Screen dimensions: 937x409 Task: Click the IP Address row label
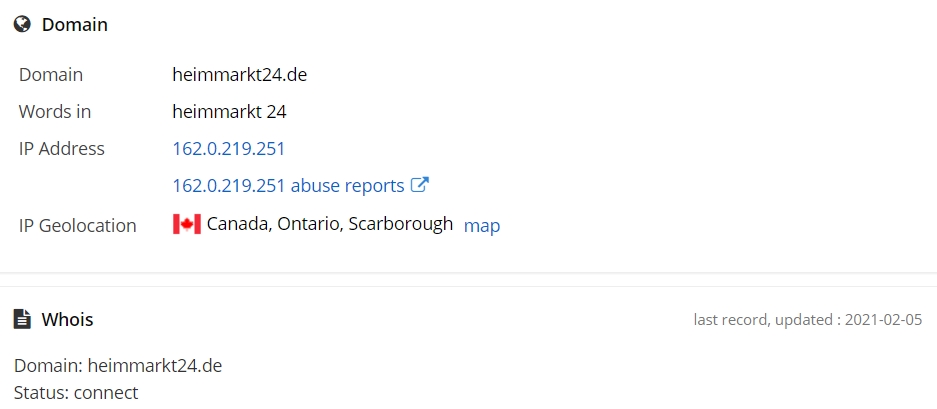[62, 149]
